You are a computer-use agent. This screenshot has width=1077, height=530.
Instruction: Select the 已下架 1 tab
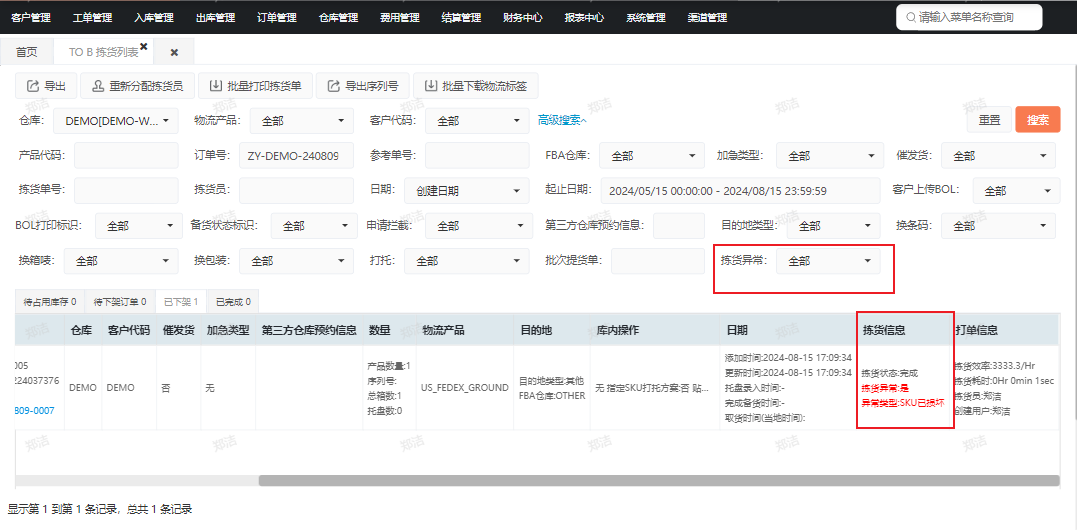pos(181,301)
